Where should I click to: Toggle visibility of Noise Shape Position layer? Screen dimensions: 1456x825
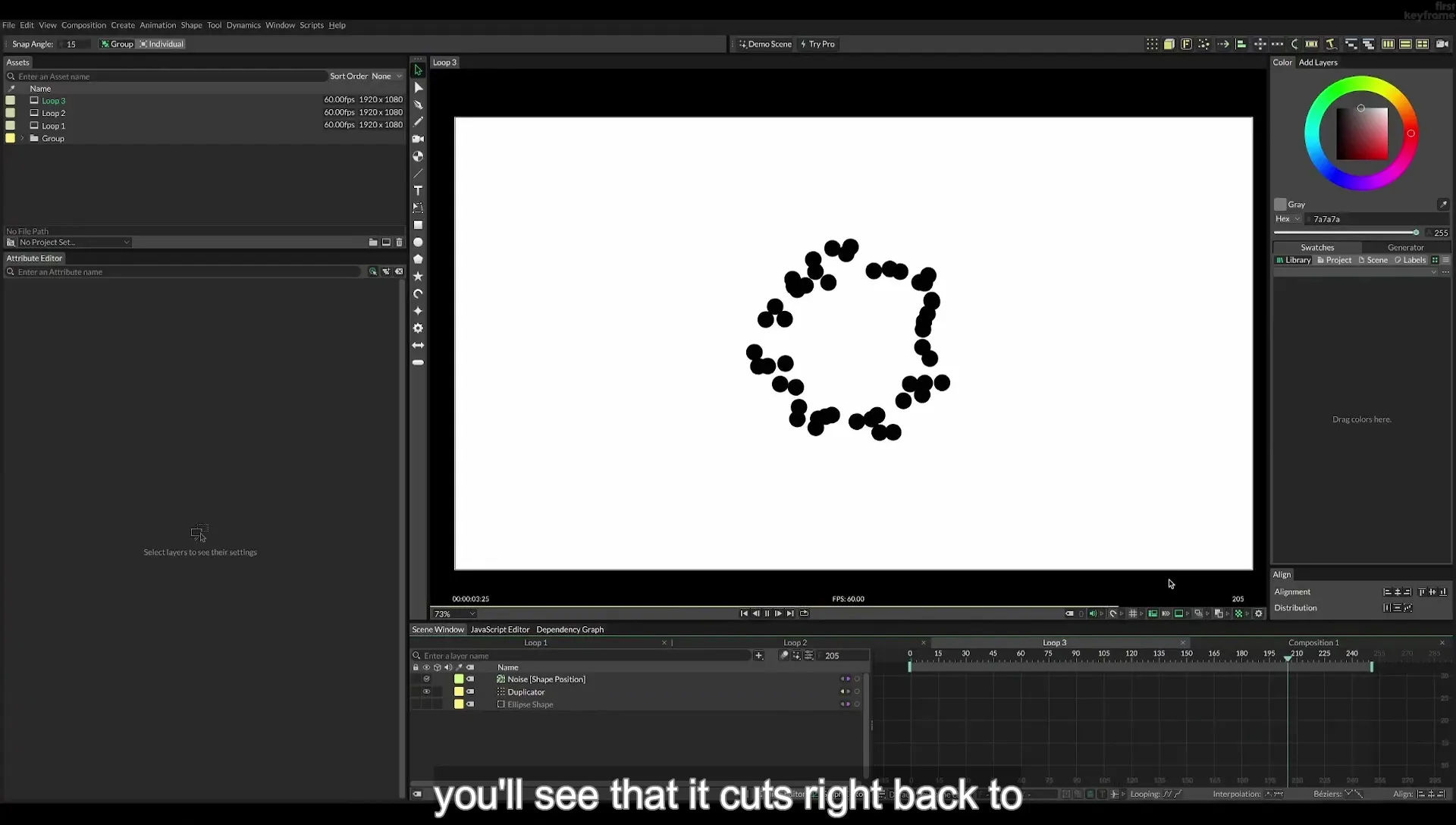(426, 679)
